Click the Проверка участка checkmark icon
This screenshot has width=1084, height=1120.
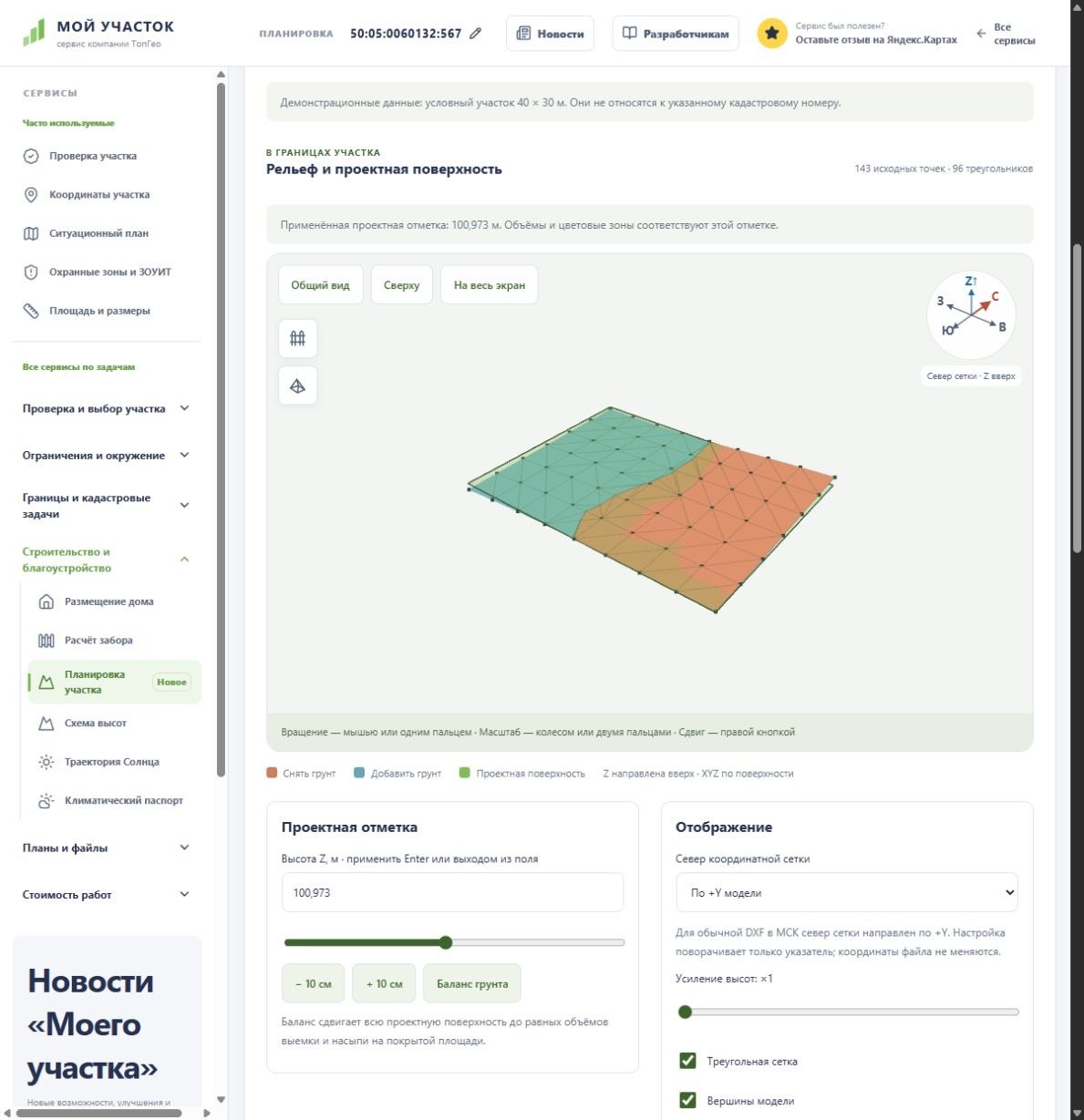pyautogui.click(x=31, y=156)
